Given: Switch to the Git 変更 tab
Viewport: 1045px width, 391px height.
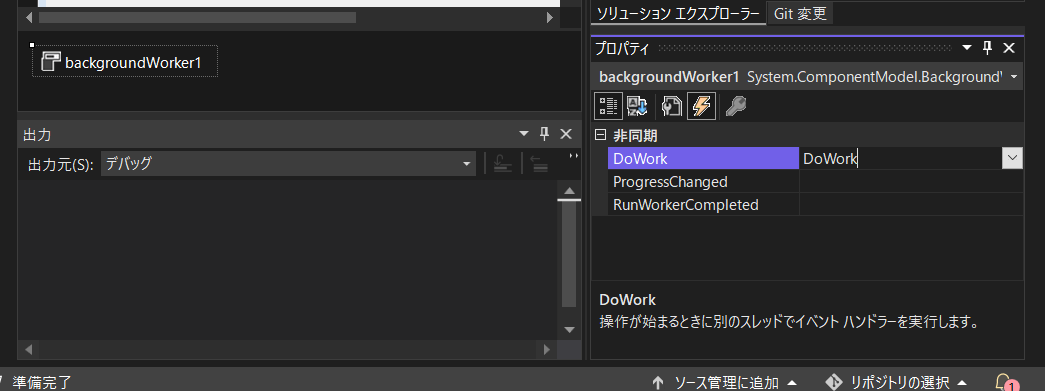Looking at the screenshot, I should tap(800, 14).
